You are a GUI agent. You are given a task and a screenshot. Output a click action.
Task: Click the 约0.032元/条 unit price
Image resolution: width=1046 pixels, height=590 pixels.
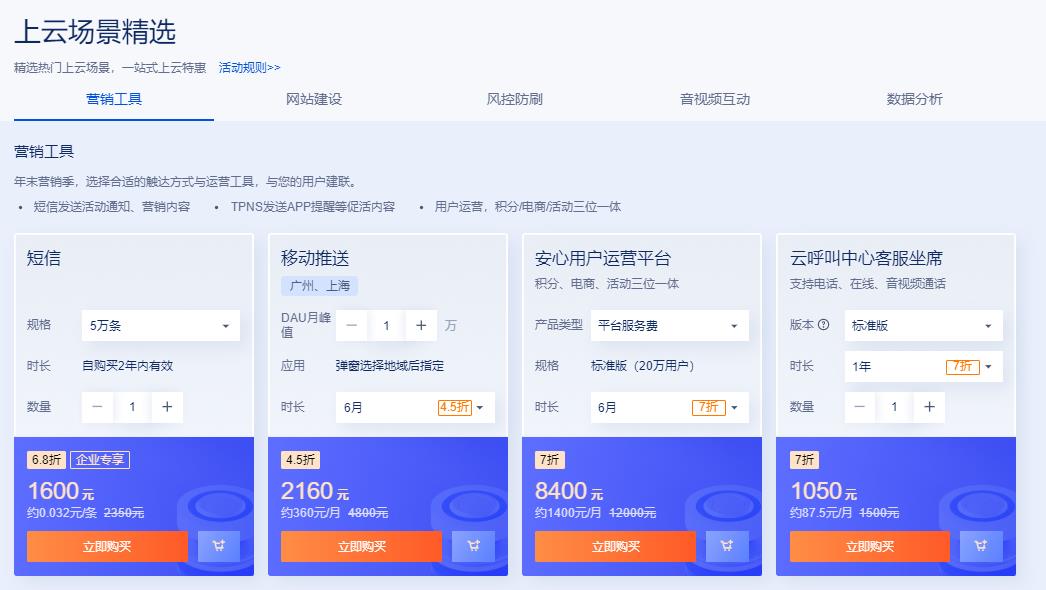(x=62, y=513)
